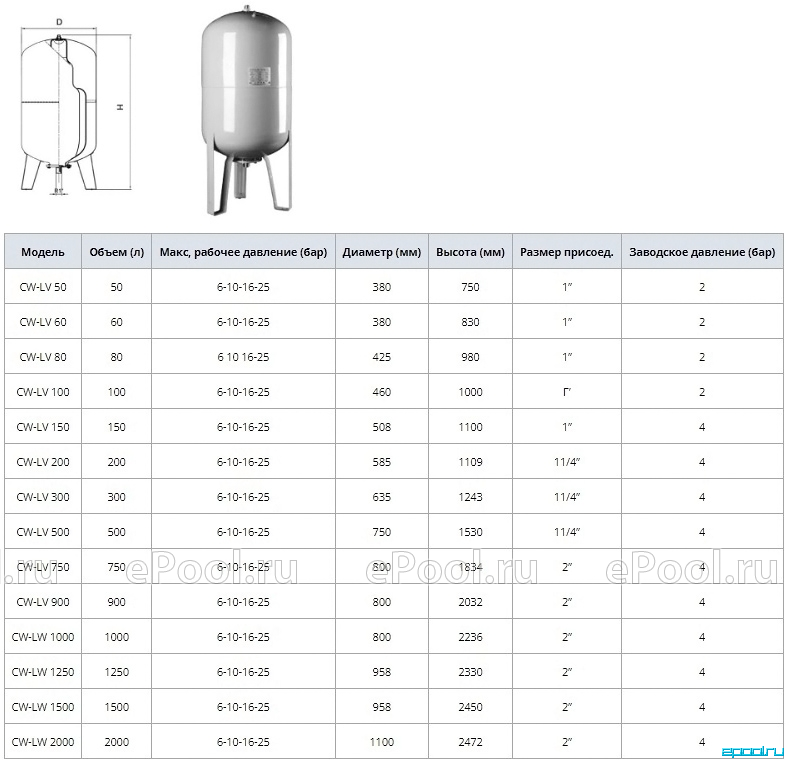Select the 'CW-LW 1250' model cell

point(43,672)
